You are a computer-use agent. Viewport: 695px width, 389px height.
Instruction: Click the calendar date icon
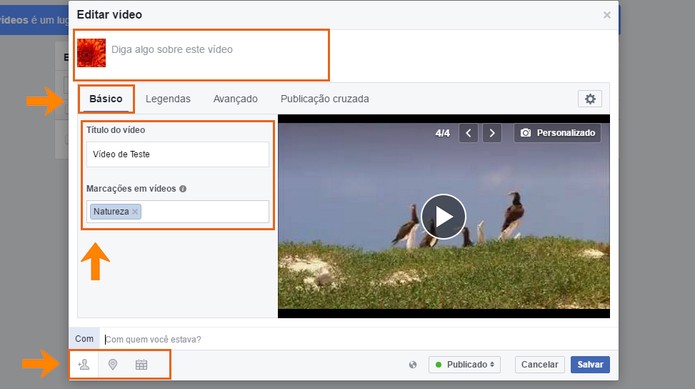141,365
